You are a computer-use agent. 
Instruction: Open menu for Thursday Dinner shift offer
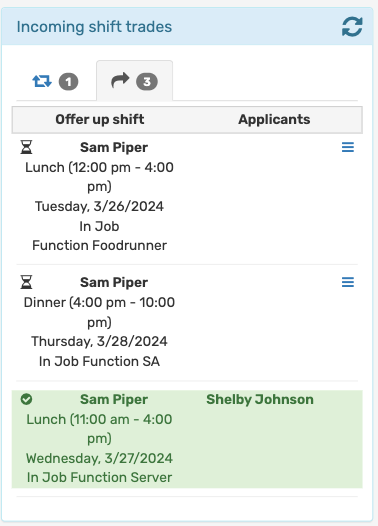pyautogui.click(x=348, y=282)
